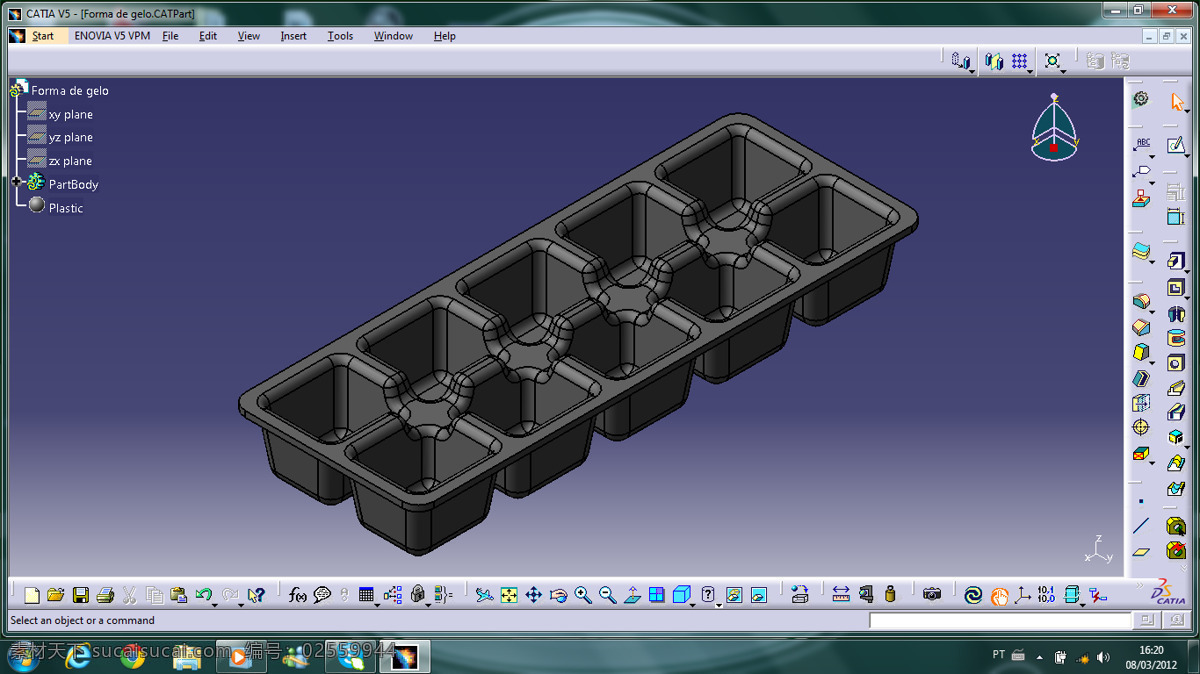Open the Measure Between ruler tool

841,594
